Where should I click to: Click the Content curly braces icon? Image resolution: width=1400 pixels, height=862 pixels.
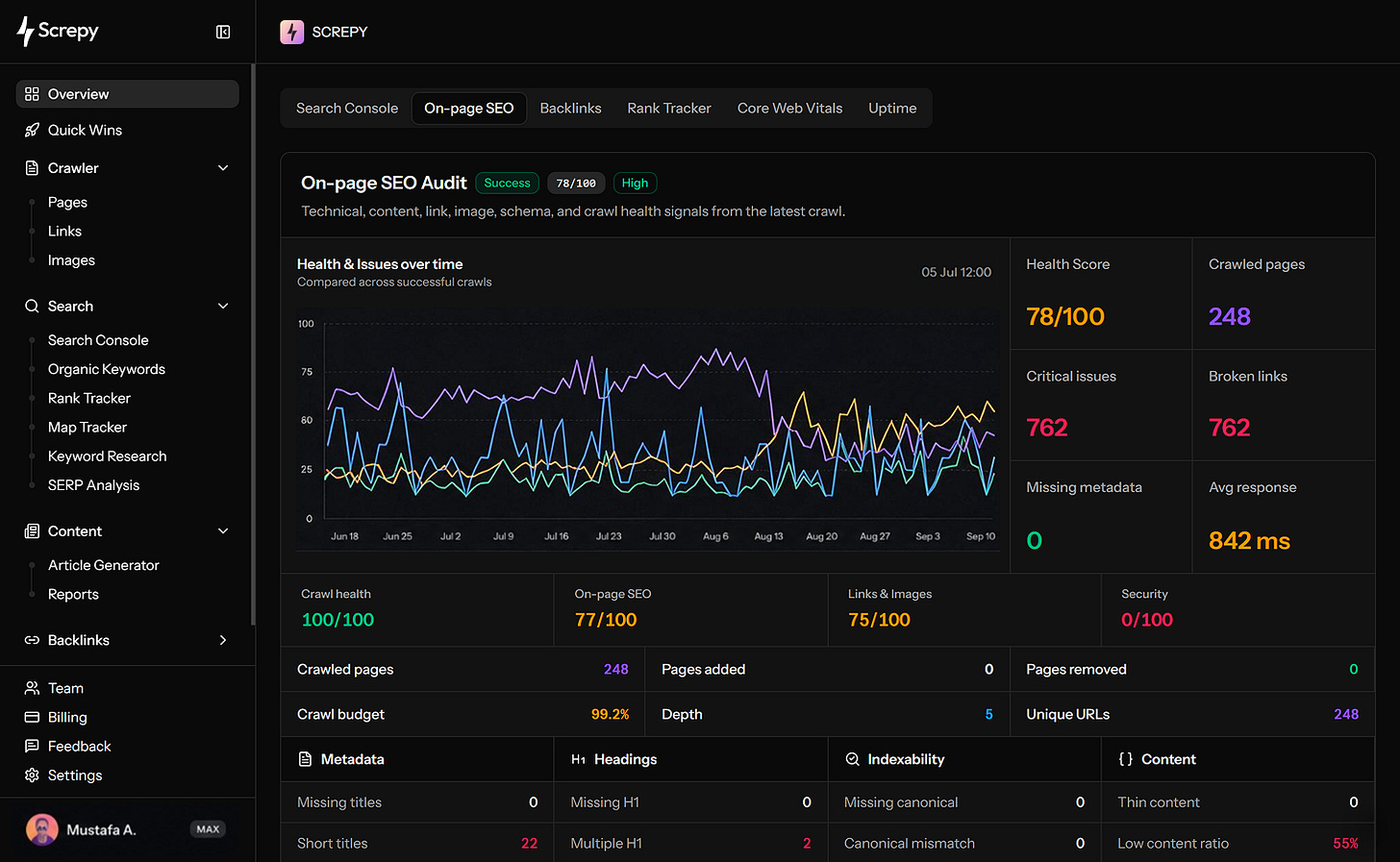pos(1126,759)
